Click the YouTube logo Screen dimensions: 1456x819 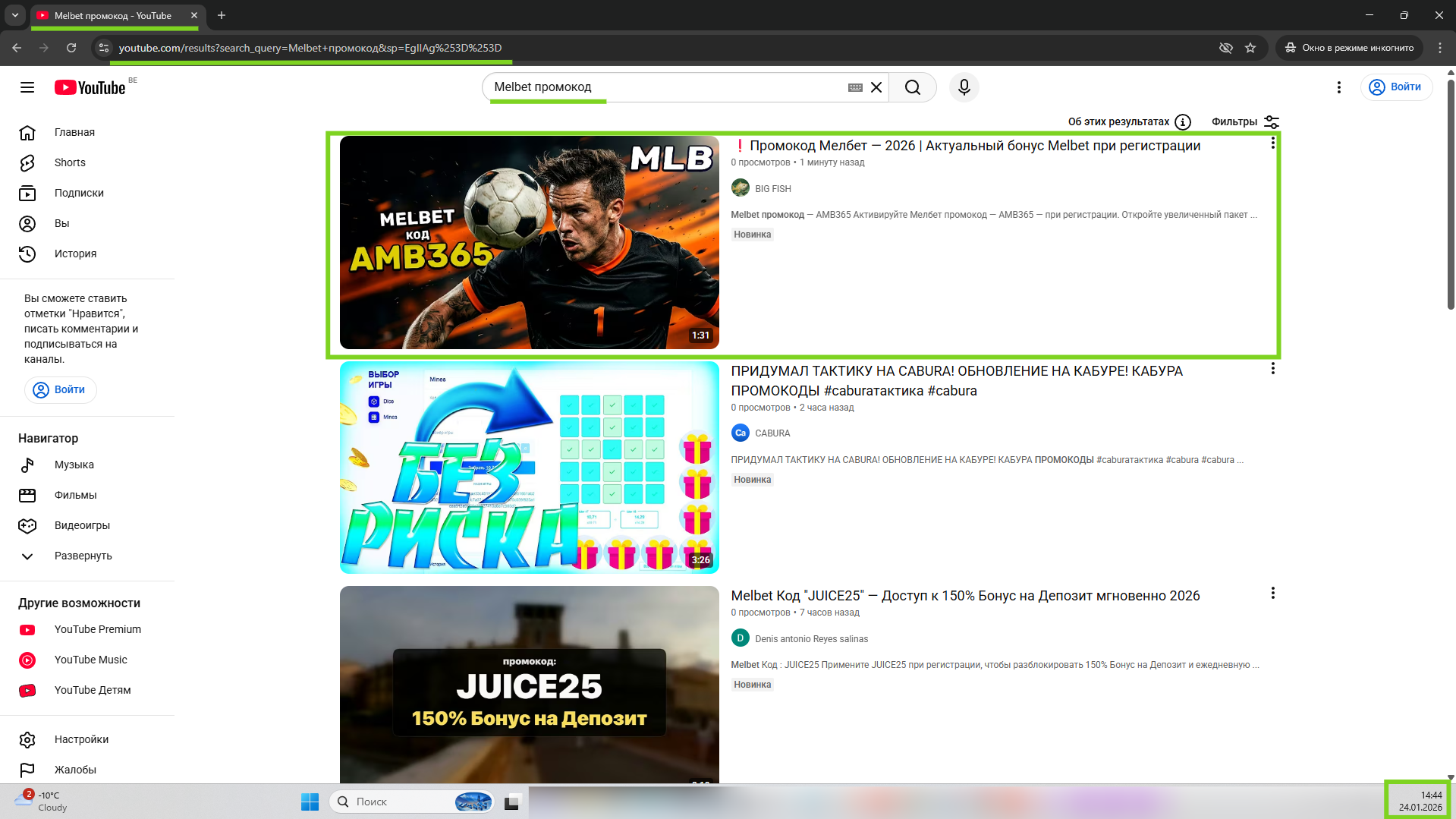pos(90,87)
